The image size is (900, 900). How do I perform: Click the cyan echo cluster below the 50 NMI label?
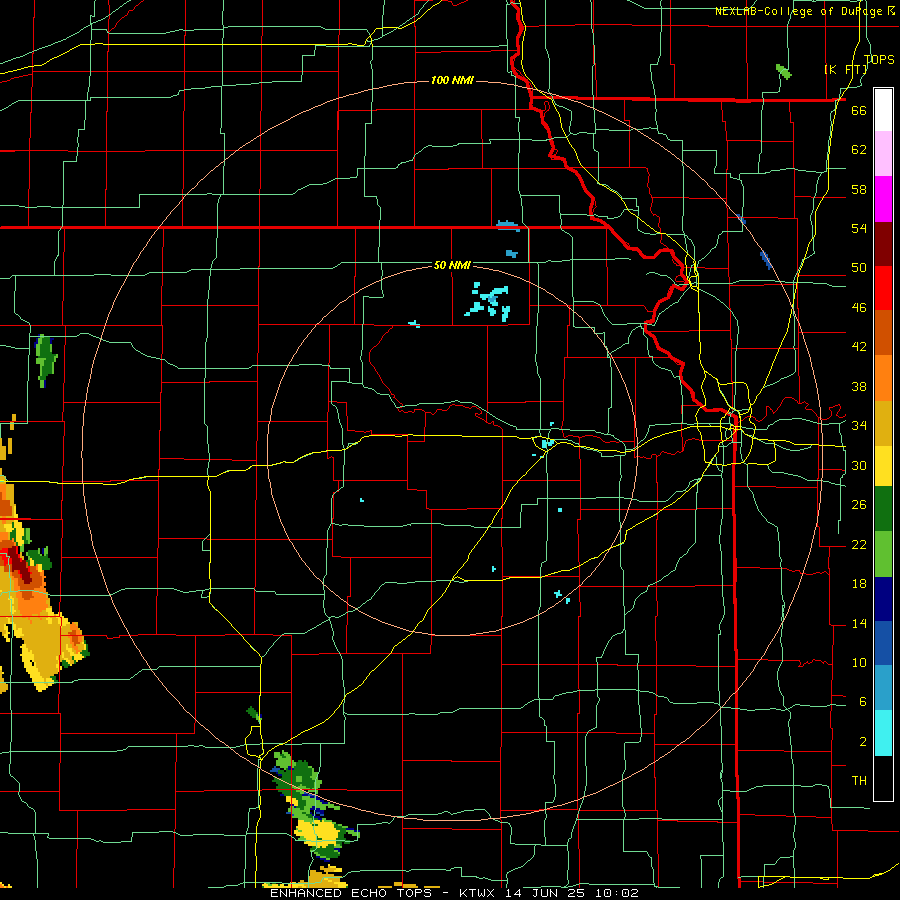point(488,301)
